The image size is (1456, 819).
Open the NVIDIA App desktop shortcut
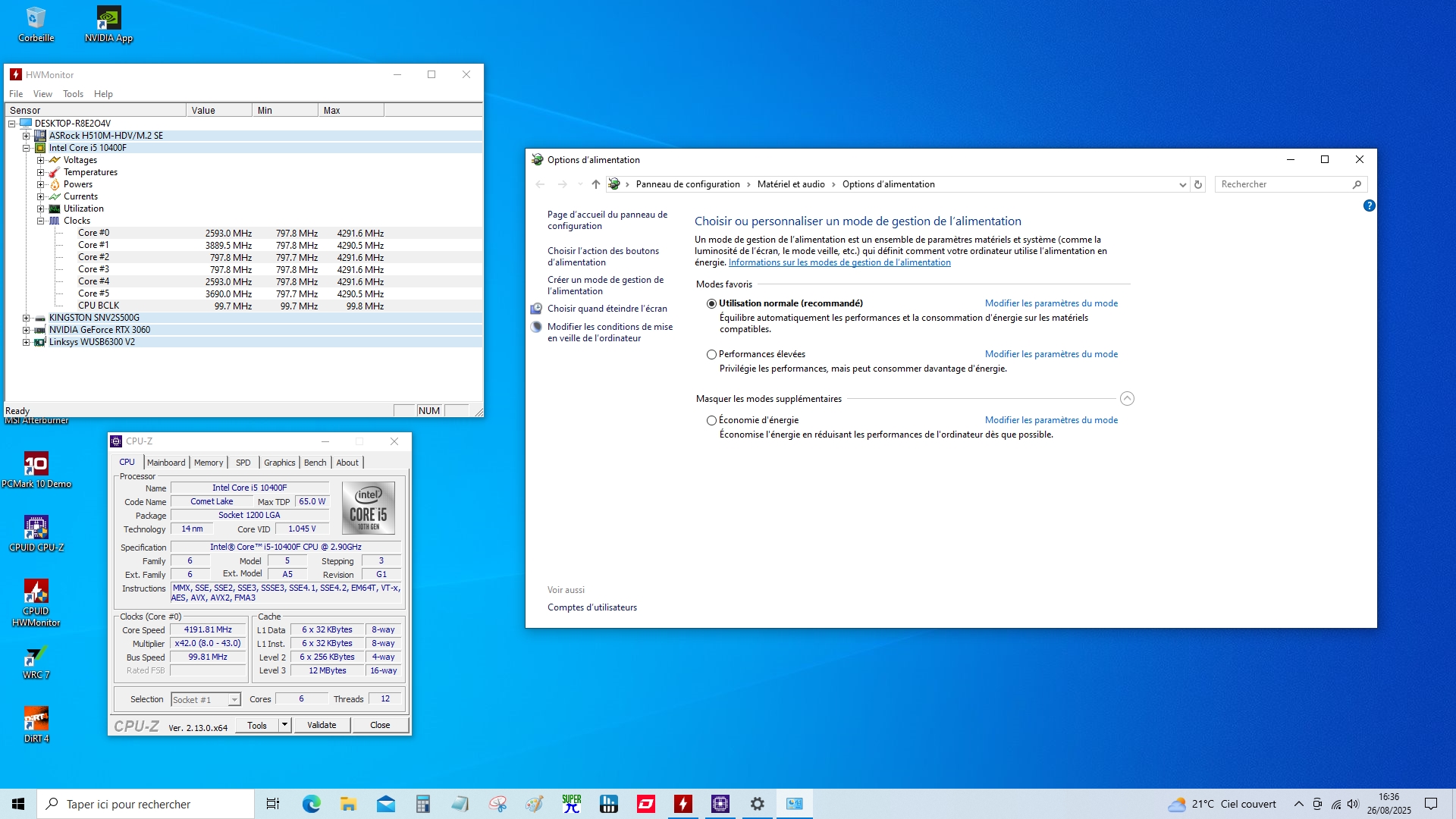click(x=108, y=24)
